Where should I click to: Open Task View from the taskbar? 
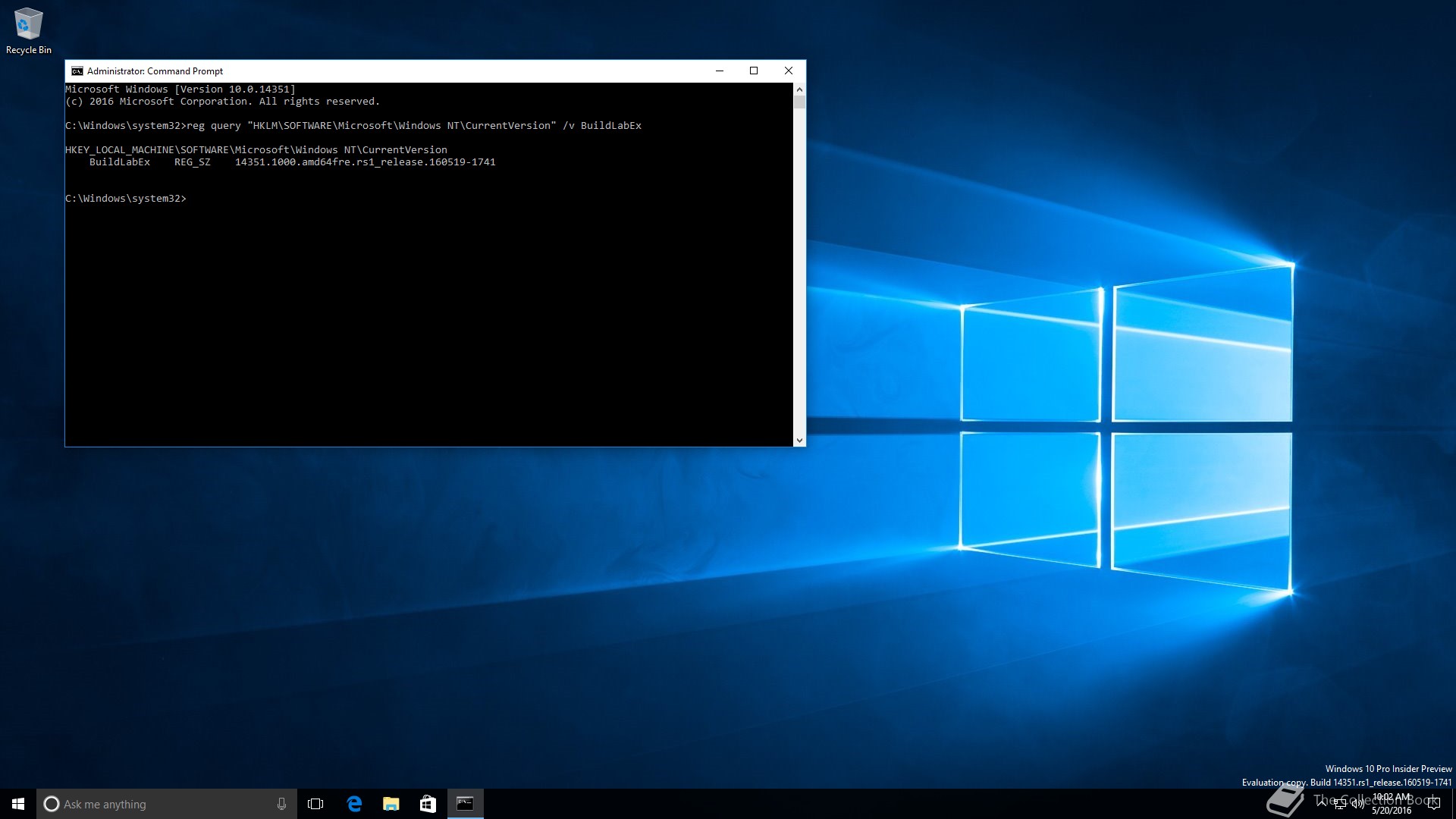pos(315,804)
